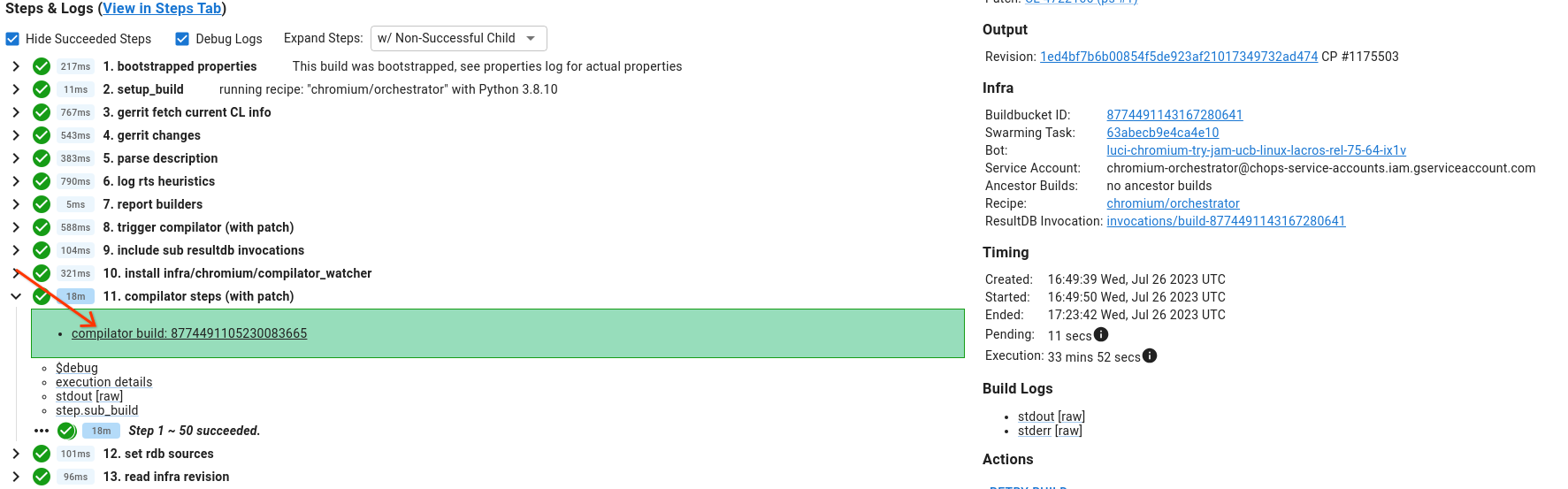This screenshot has height=489, width=1568.
Task: Click green success icon for setup_build step
Action: 42,89
